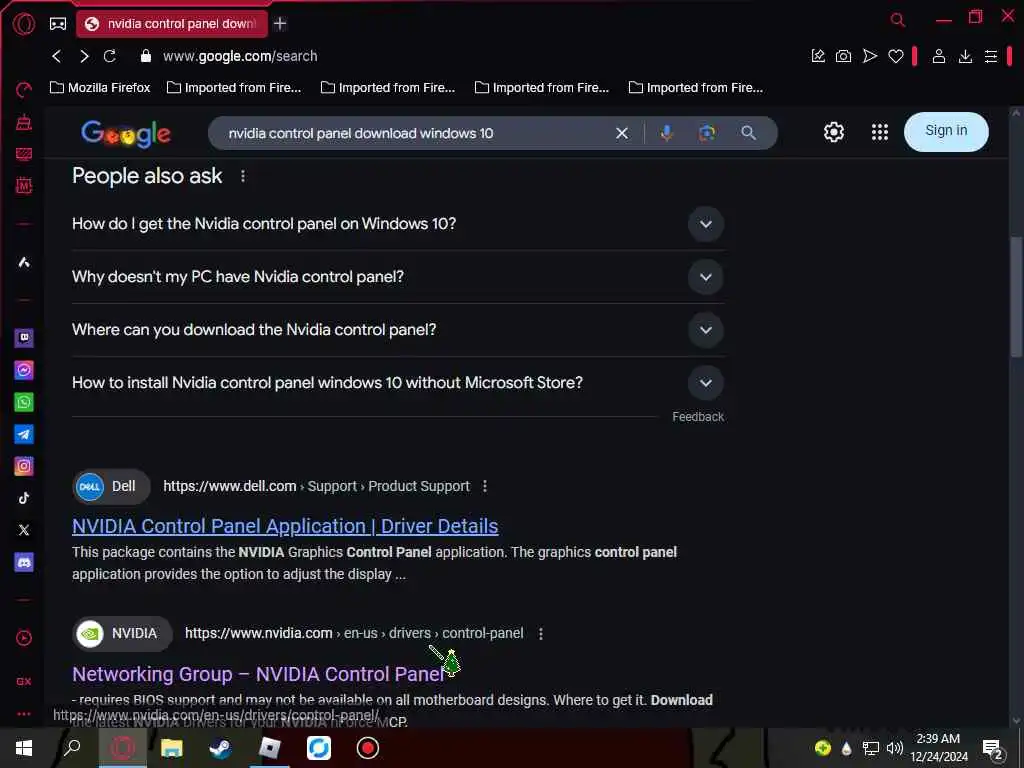This screenshot has height=768, width=1024.
Task: Open the Downloads toolbar icon
Action: coord(965,56)
